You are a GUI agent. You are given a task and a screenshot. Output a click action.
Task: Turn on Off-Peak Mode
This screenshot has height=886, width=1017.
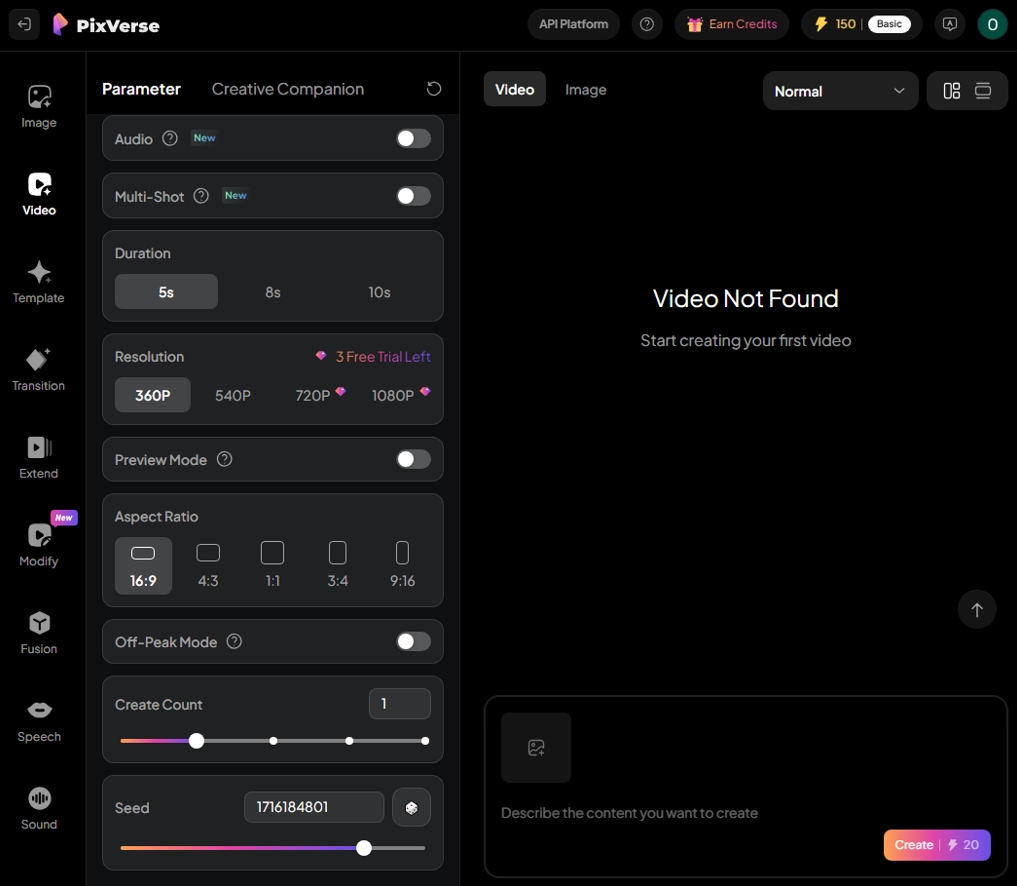(x=413, y=641)
